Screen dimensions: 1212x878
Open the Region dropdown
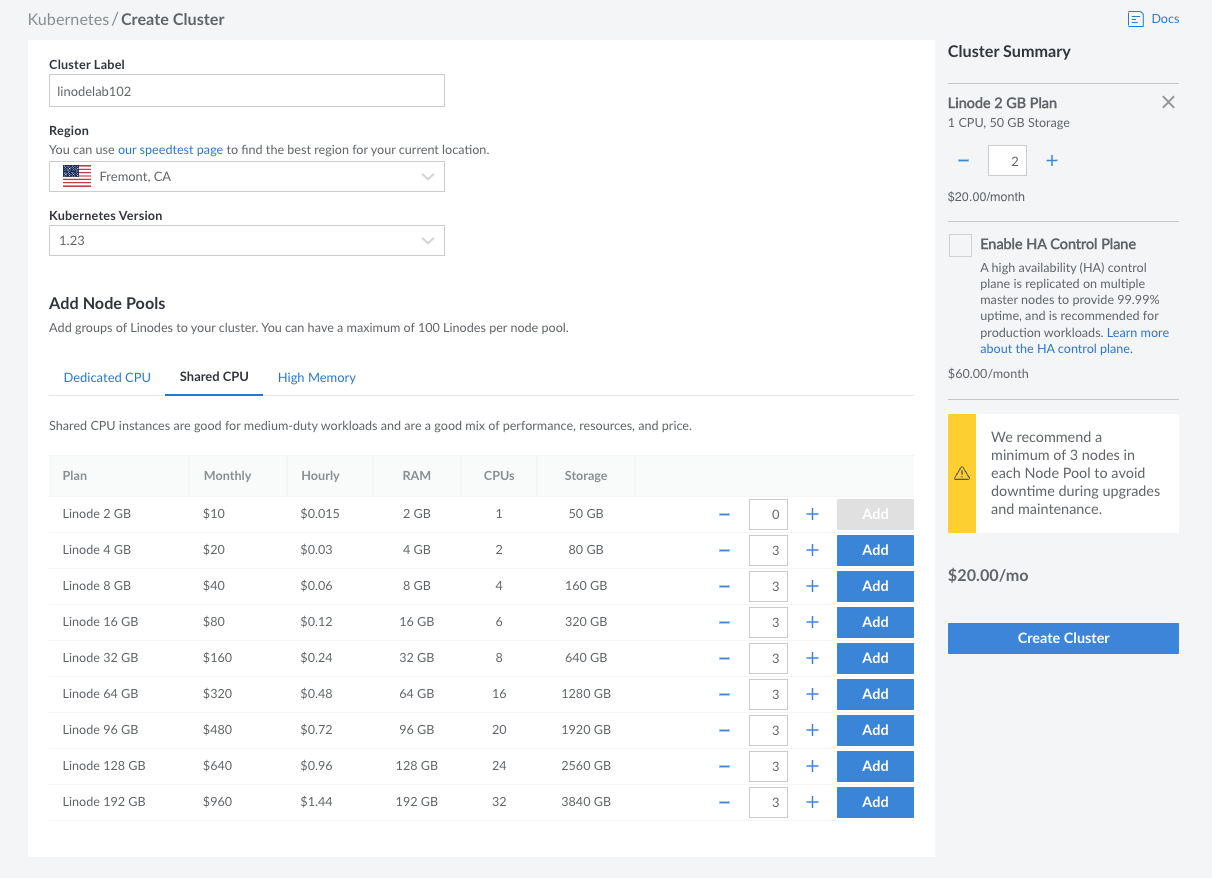[x=246, y=177]
